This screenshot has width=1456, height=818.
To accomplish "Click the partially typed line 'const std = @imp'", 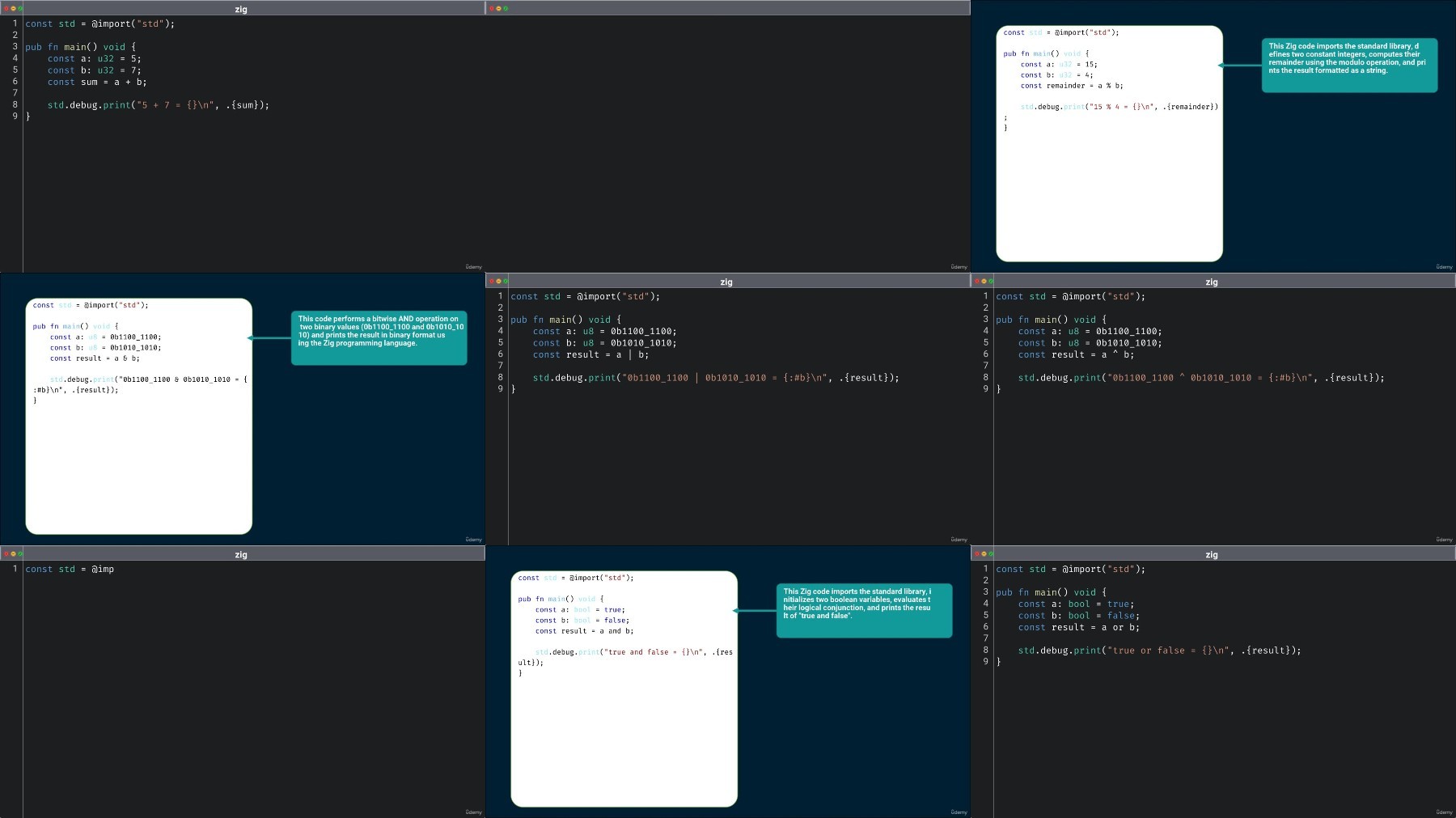I will 70,570.
